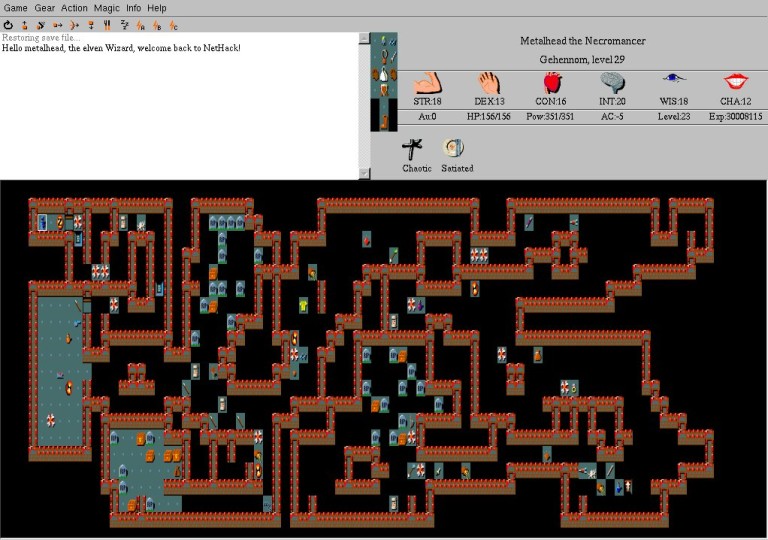Click the Again (circular arrow) toolbar icon
The height and width of the screenshot is (540, 768).
(x=9, y=24)
